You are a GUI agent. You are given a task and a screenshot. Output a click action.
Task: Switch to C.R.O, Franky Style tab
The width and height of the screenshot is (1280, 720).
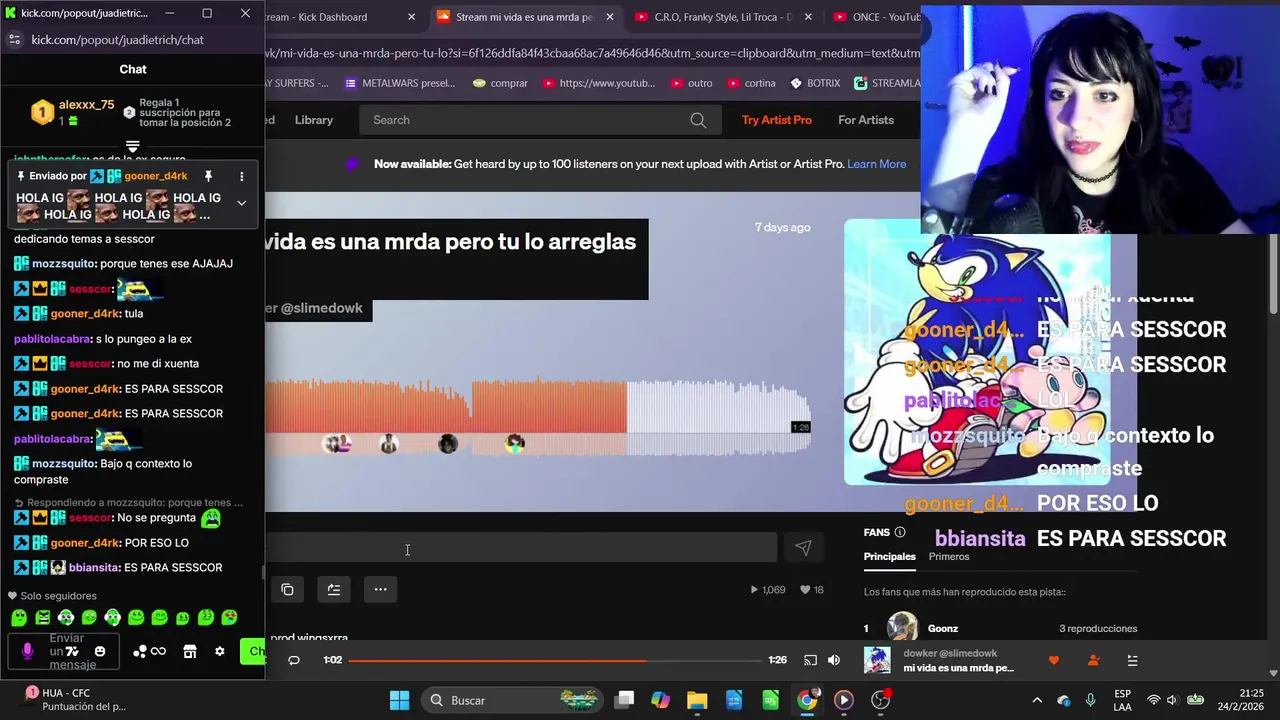click(723, 17)
